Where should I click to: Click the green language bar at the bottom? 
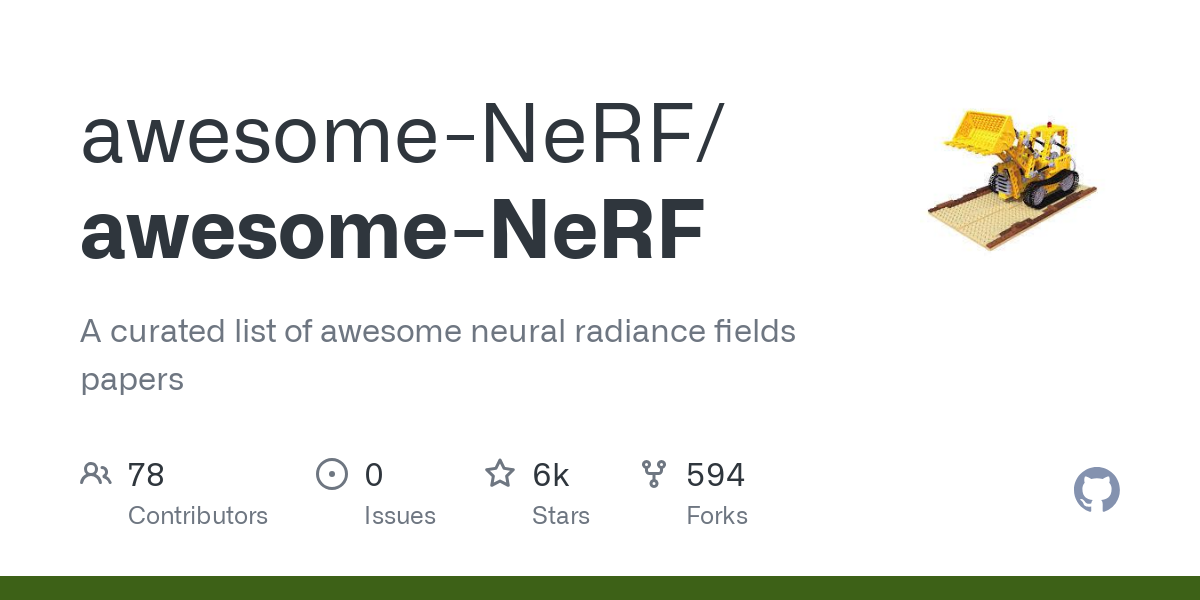coord(600,588)
